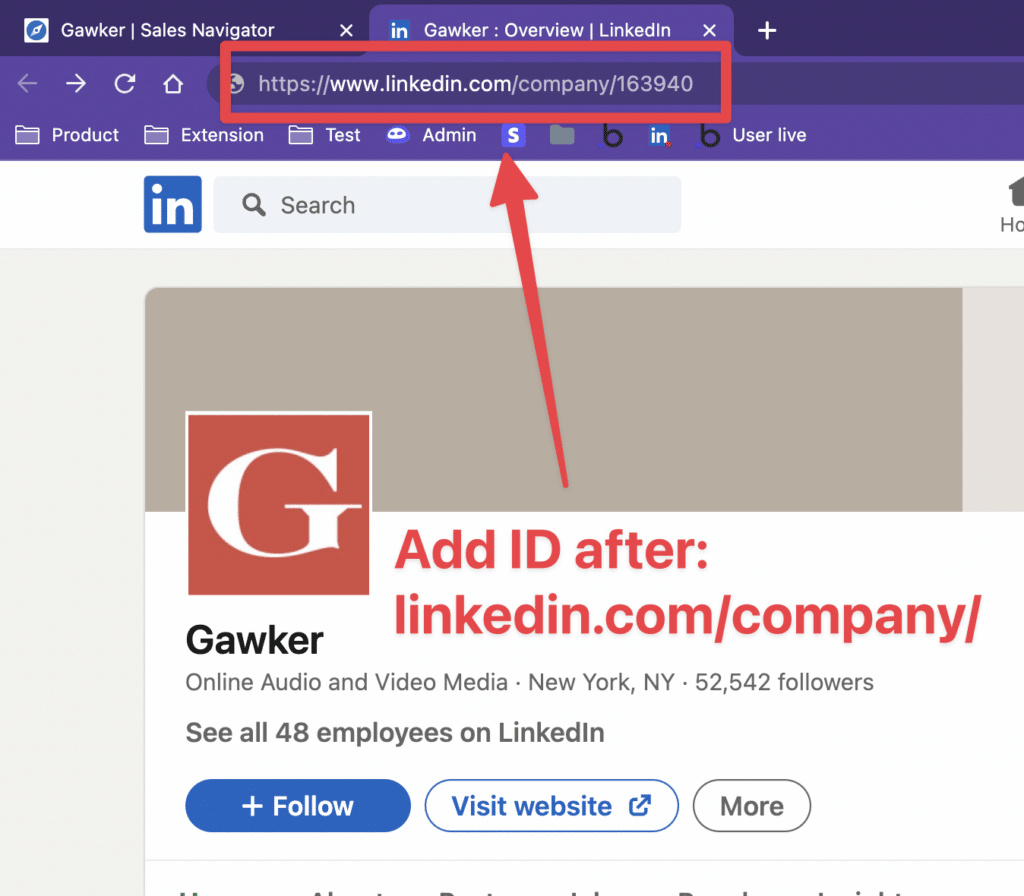Click the LinkedIn logo
Viewport: 1024px width, 896px height.
tap(172, 204)
